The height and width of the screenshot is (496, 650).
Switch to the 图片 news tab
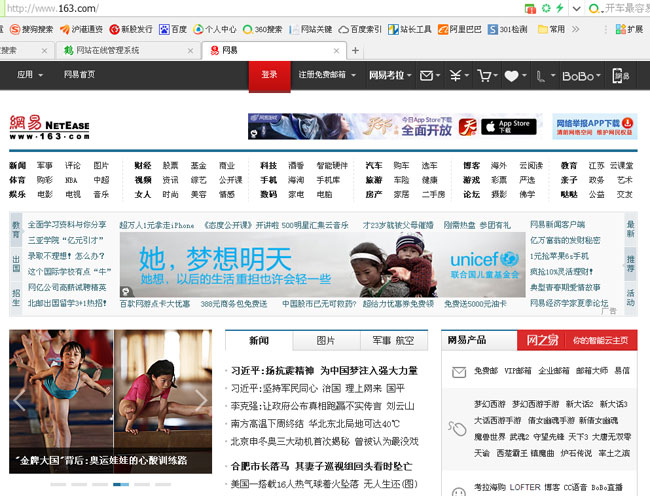326,341
